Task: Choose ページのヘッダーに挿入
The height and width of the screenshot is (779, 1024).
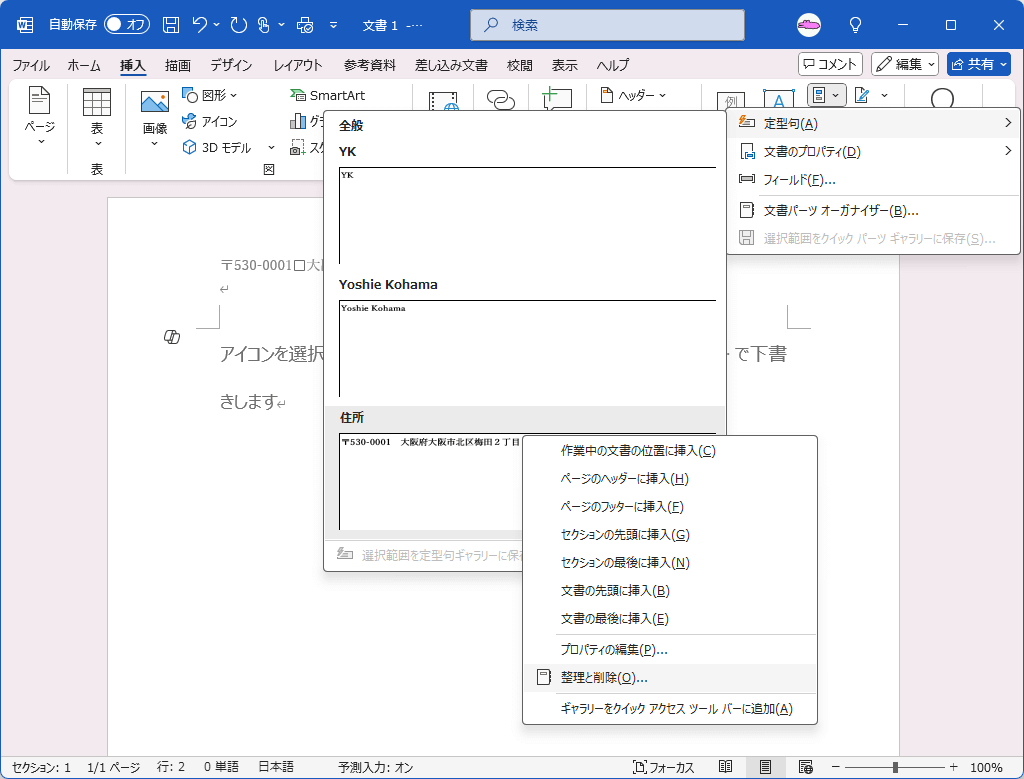Action: tap(670, 479)
